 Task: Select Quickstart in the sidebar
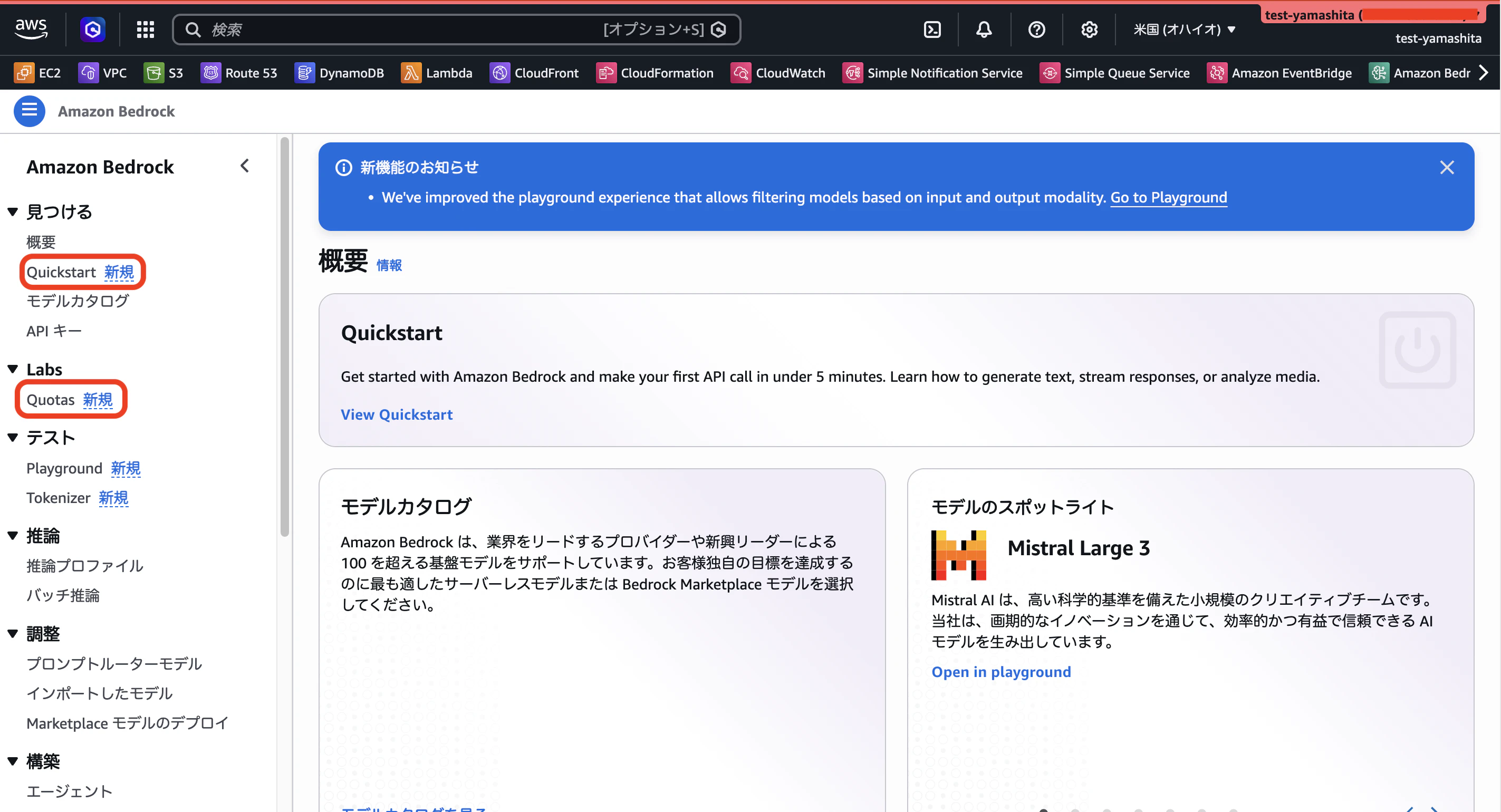61,272
